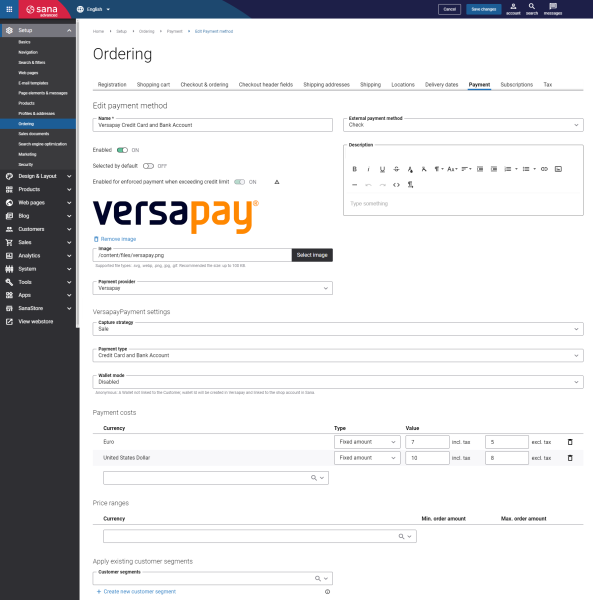
Task: Expand the Design & Layout sidebar section
Action: 37,176
